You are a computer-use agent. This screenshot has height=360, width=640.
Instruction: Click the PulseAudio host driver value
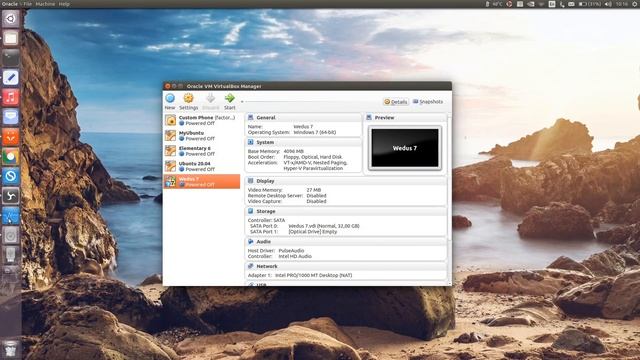point(291,251)
